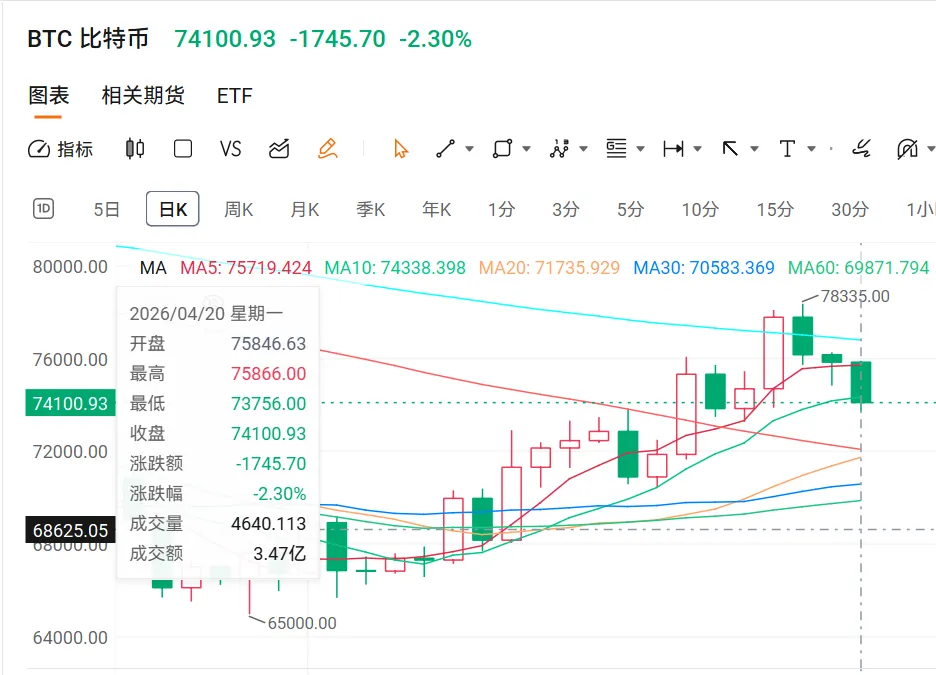The width and height of the screenshot is (936, 675).
Task: Click the -2.30% change in header
Action: pos(435,39)
